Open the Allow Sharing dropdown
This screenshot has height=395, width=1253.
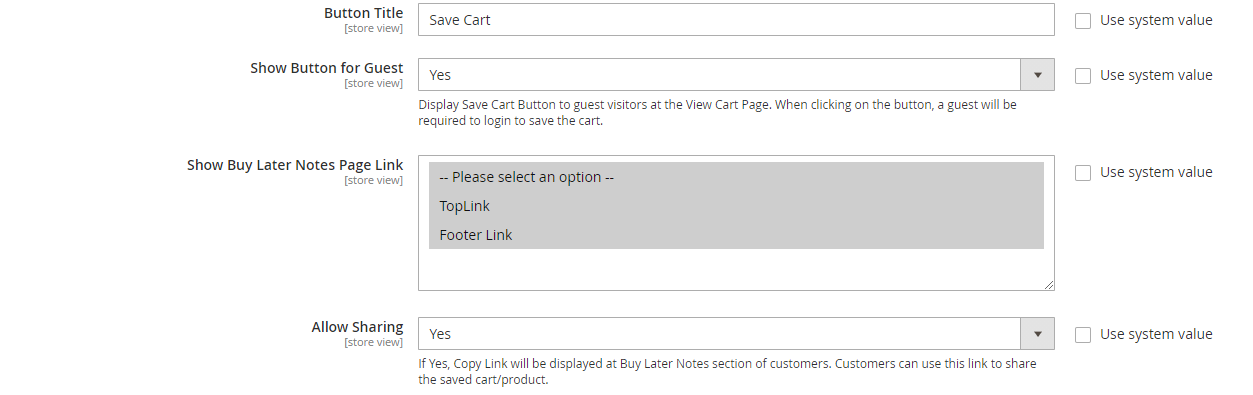pos(736,333)
